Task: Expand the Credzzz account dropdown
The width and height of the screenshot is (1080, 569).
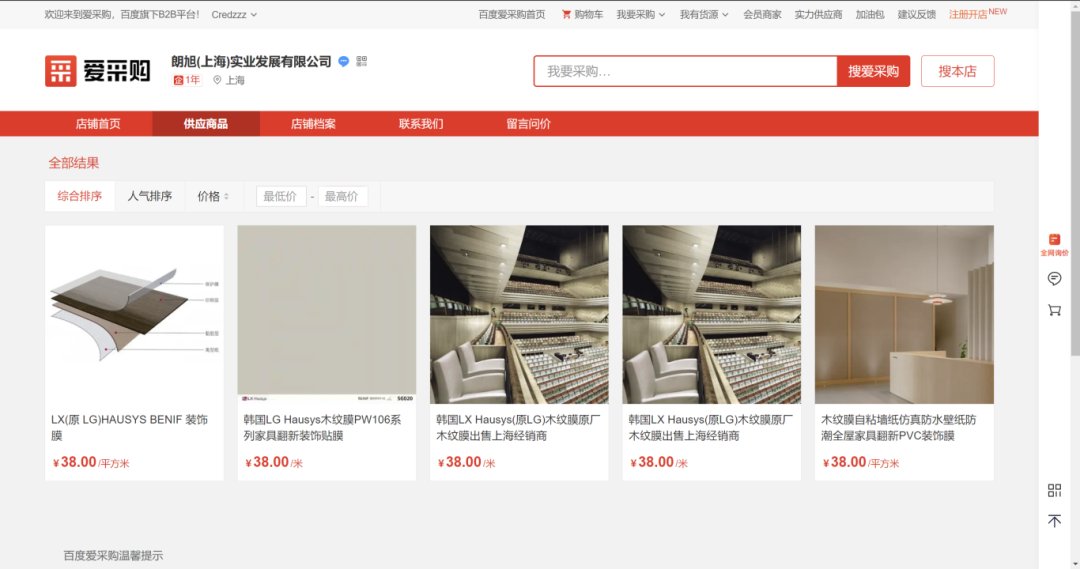Action: 234,15
